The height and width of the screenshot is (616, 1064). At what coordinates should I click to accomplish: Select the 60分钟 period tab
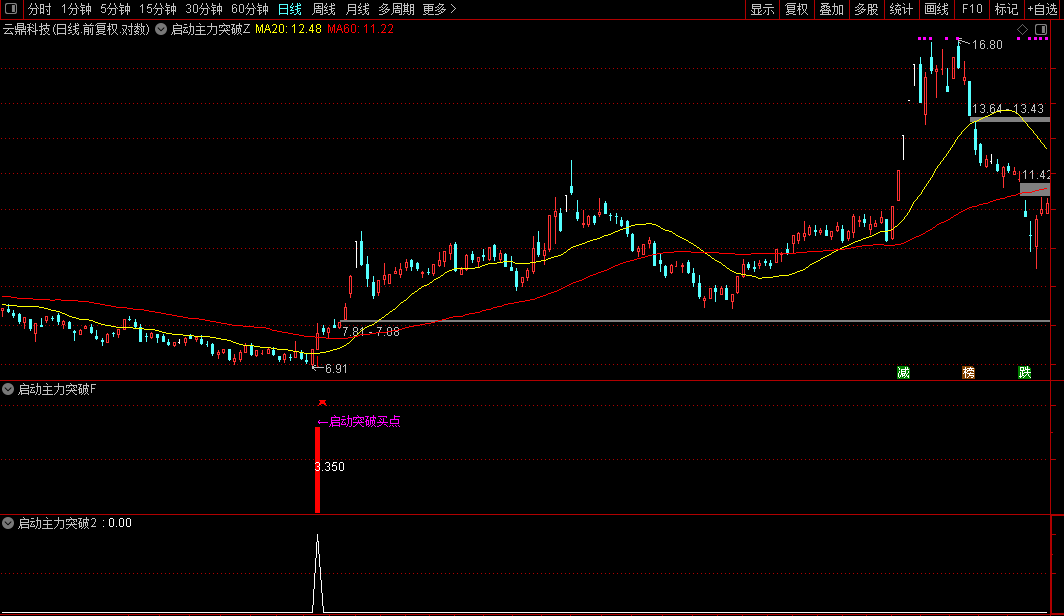[250, 9]
